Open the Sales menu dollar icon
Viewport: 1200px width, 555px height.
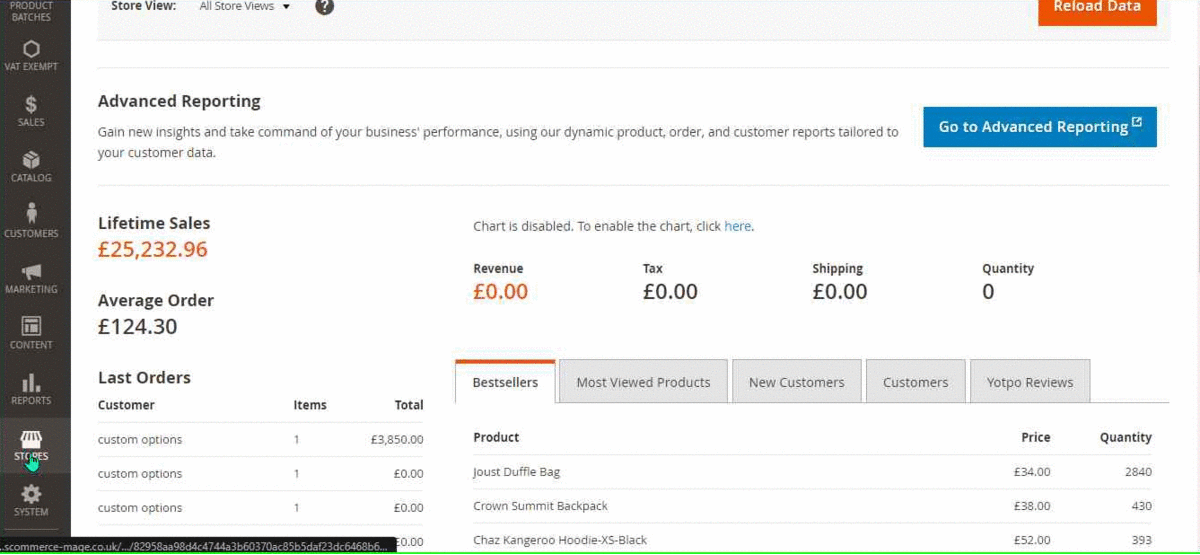(31, 104)
